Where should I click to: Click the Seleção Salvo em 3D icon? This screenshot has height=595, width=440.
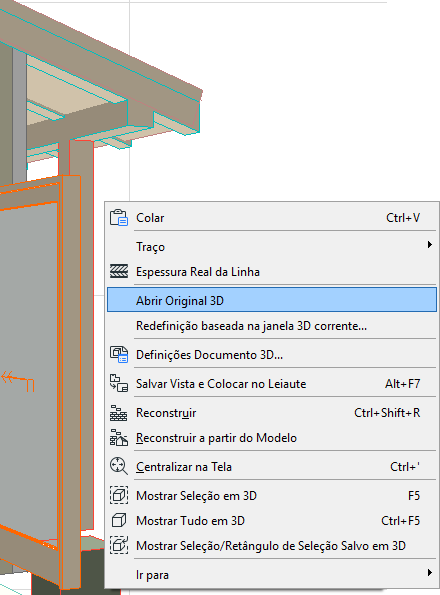[119, 545]
